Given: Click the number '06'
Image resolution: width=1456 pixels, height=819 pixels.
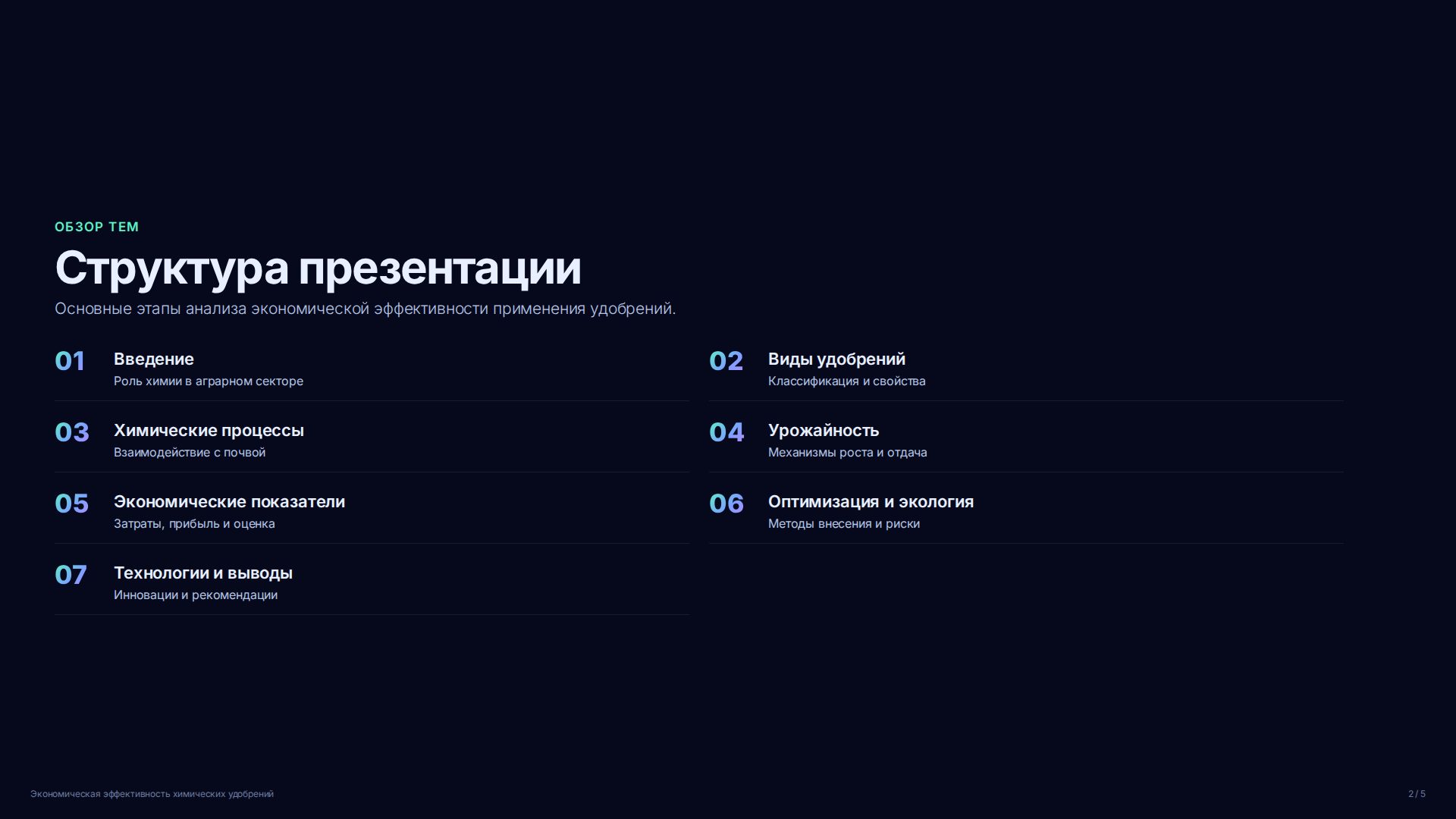Looking at the screenshot, I should [x=726, y=504].
